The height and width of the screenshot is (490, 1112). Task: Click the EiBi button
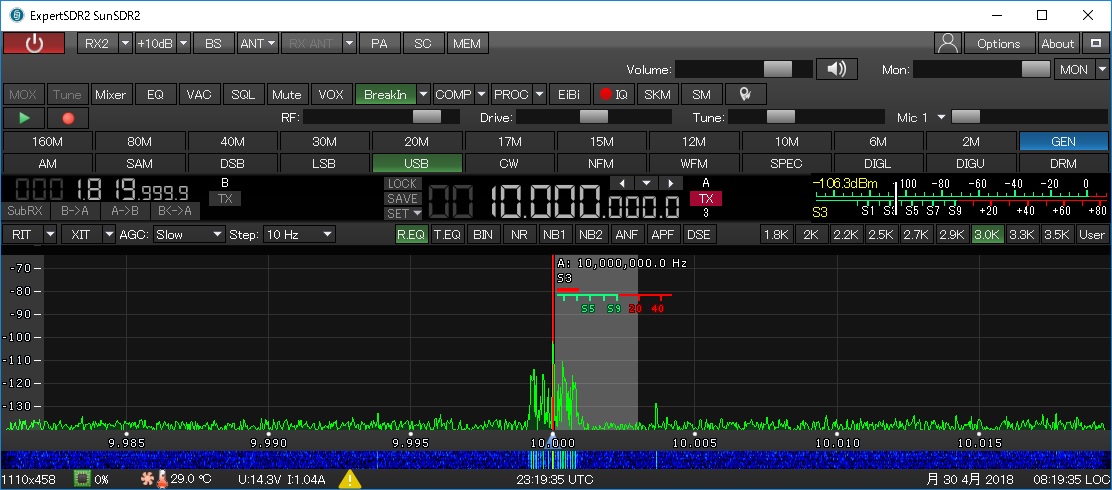[569, 94]
